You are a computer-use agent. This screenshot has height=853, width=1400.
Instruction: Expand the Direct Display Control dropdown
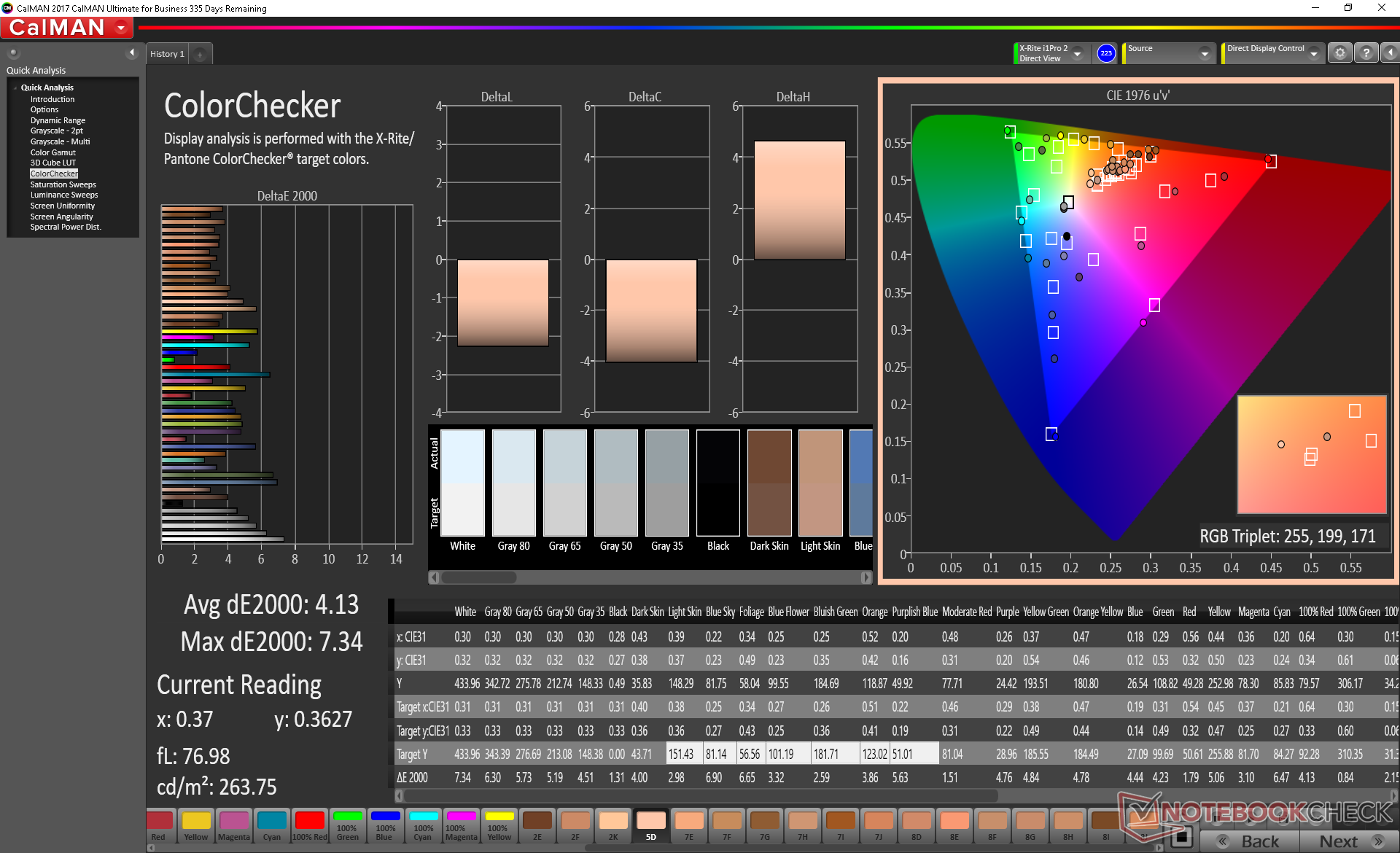(x=1313, y=53)
